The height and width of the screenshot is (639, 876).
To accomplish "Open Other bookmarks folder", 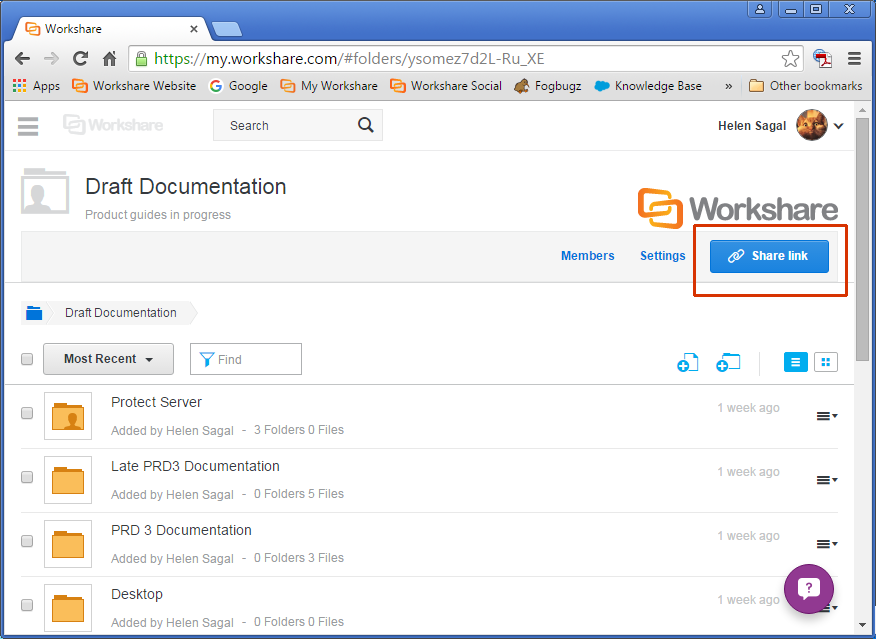I will pos(806,86).
